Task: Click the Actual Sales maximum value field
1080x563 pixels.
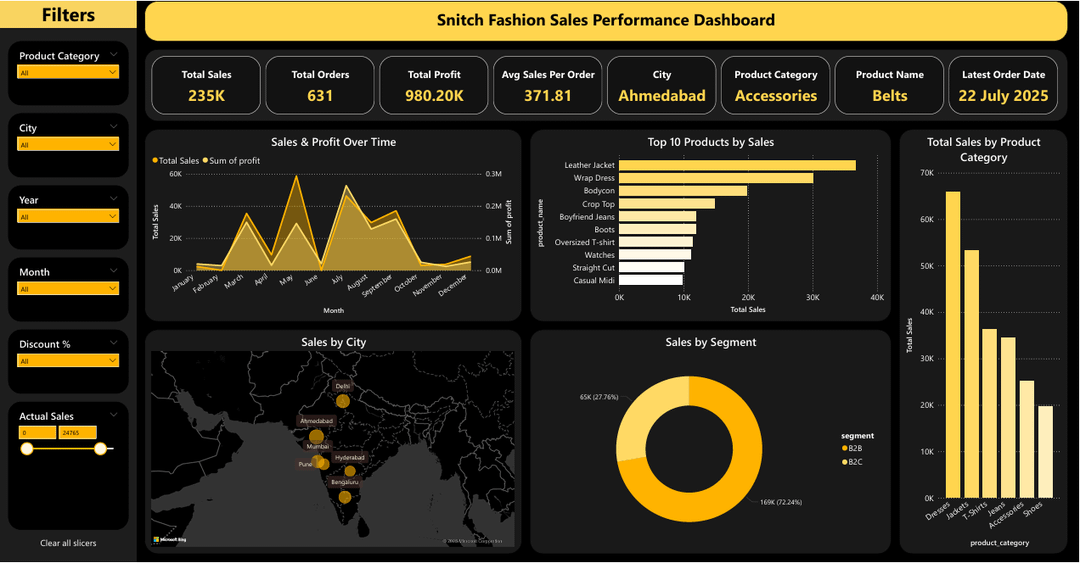Action: [78, 433]
